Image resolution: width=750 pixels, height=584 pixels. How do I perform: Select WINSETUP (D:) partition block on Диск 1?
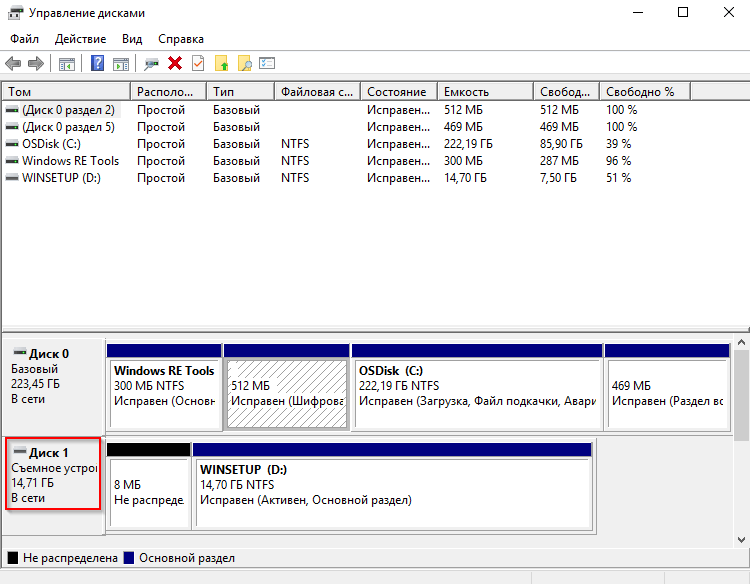click(x=392, y=486)
